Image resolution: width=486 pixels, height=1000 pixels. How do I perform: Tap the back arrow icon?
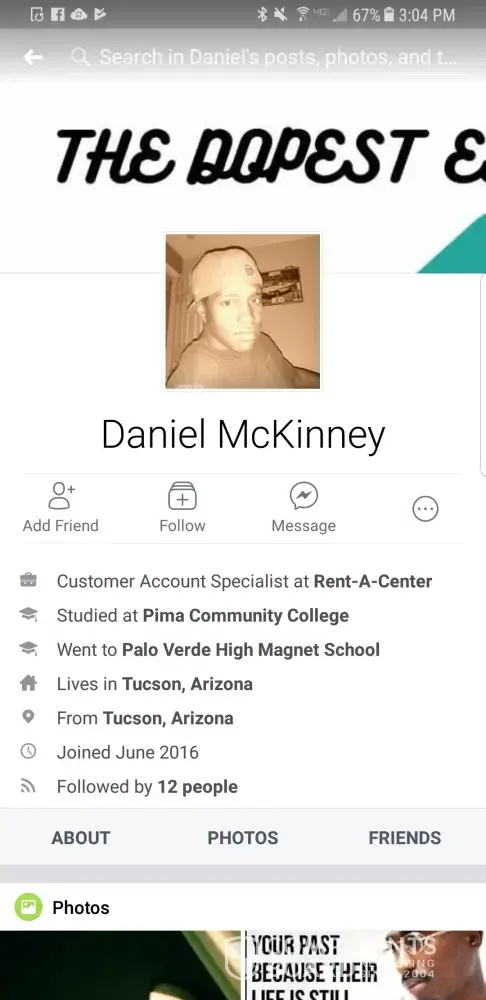(33, 57)
